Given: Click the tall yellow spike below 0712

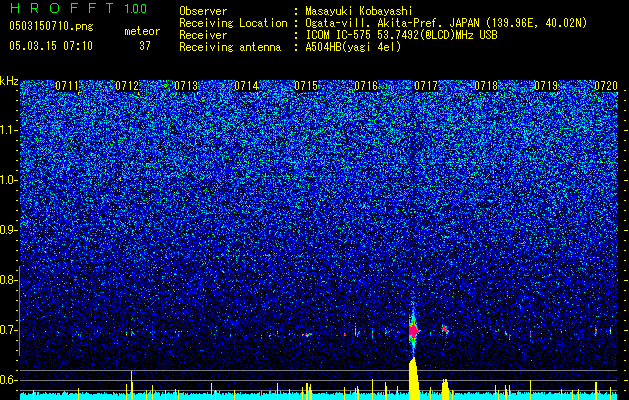Looking at the screenshot, I should 132,385.
